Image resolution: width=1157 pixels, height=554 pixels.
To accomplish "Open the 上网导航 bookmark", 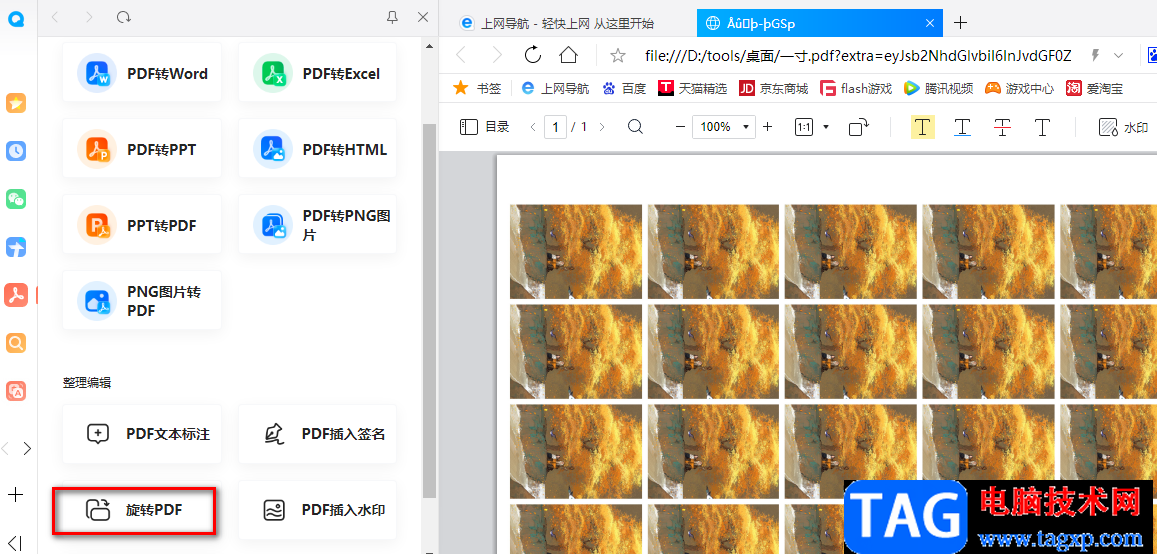I will (555, 89).
